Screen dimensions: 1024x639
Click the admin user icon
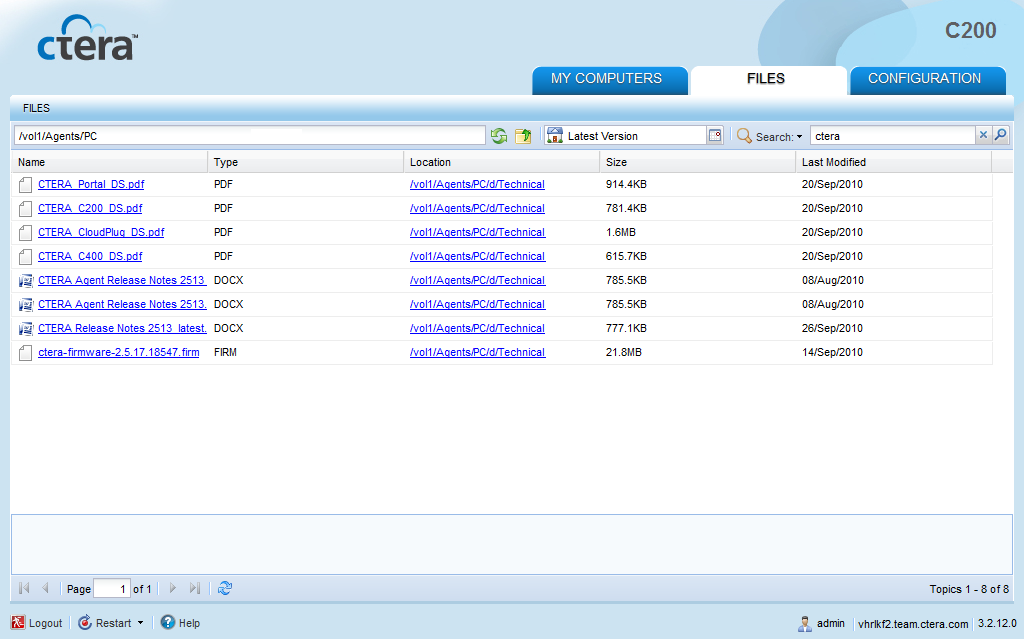point(805,624)
